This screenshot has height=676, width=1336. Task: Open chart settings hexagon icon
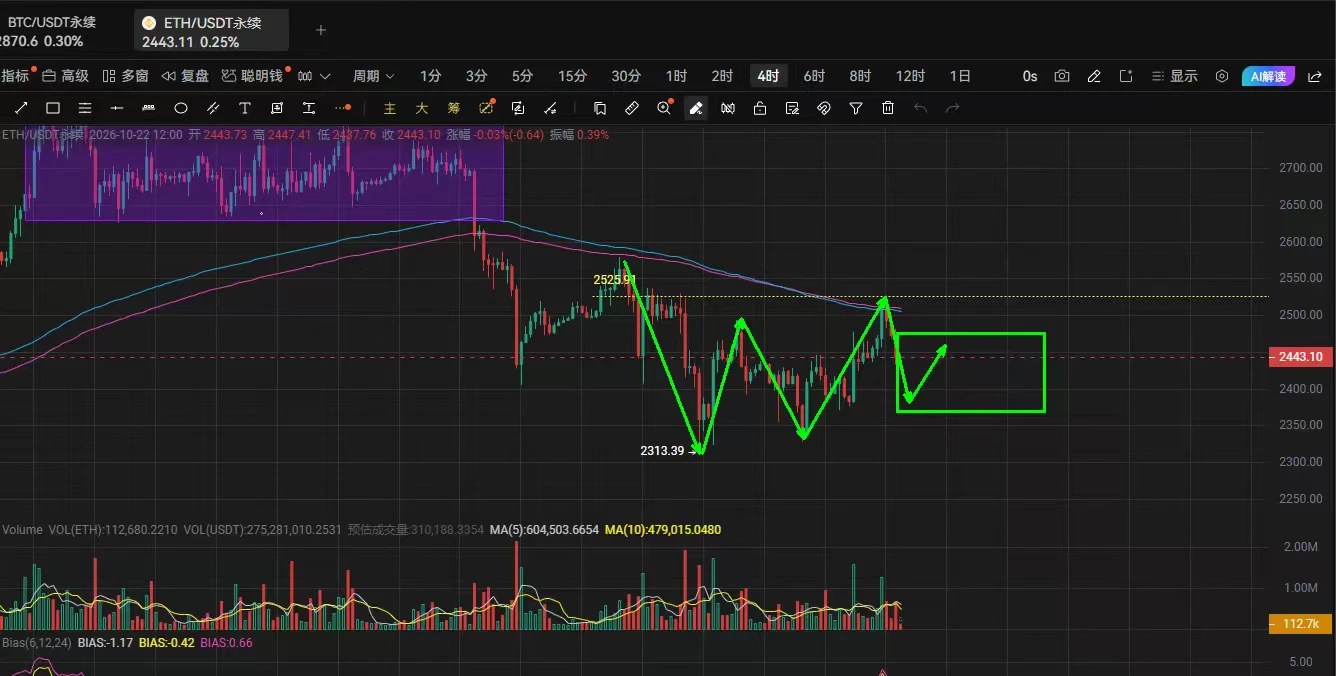[1222, 76]
